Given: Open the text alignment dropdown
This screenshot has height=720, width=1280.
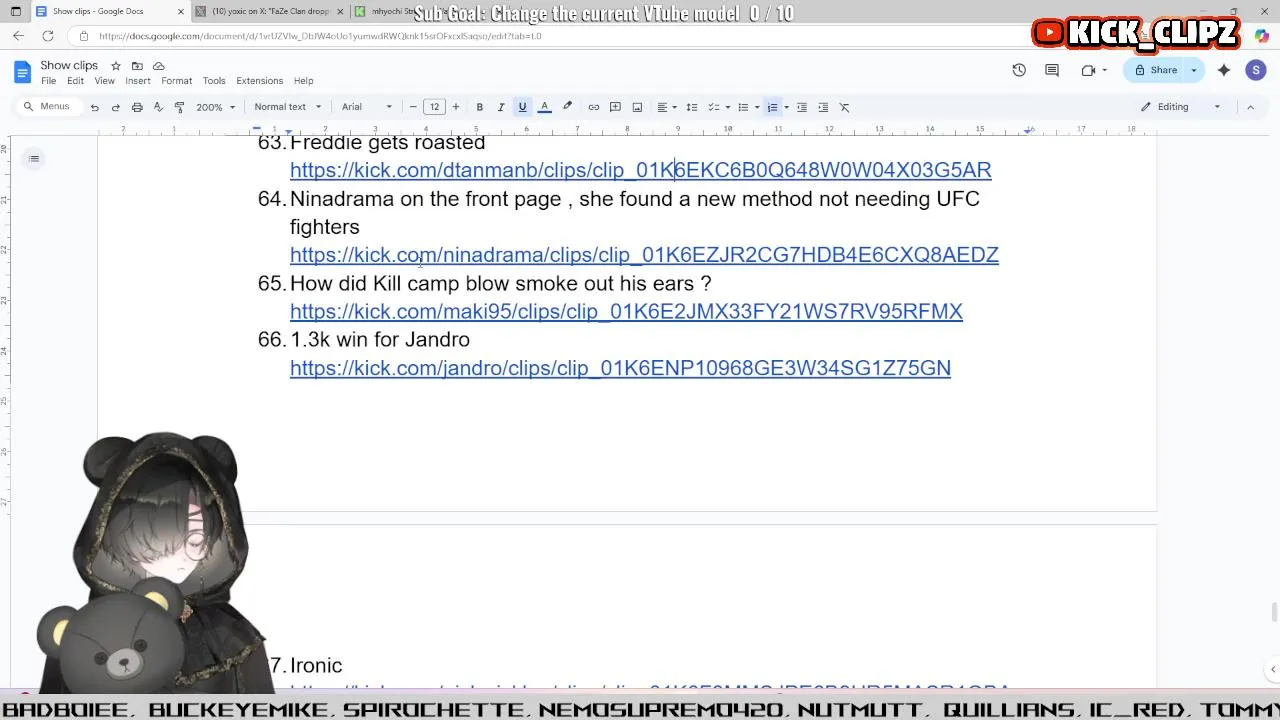Looking at the screenshot, I should tap(666, 107).
